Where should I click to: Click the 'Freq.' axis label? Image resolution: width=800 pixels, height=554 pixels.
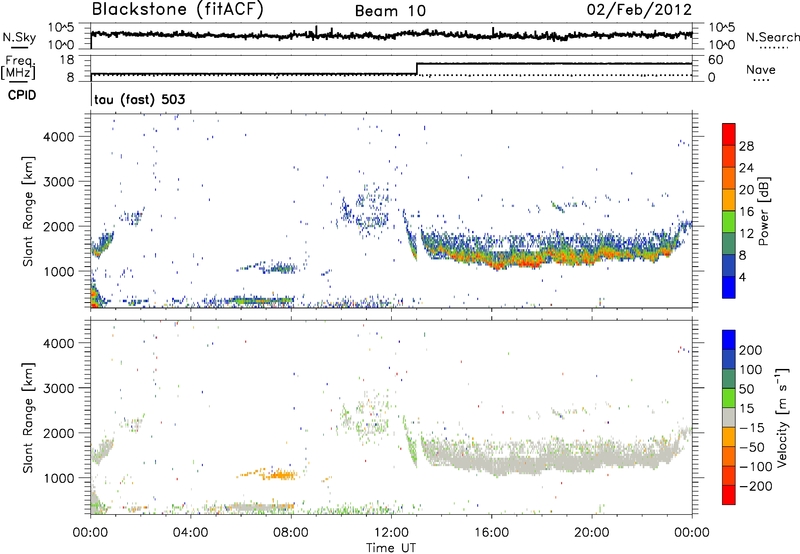pyautogui.click(x=19, y=61)
